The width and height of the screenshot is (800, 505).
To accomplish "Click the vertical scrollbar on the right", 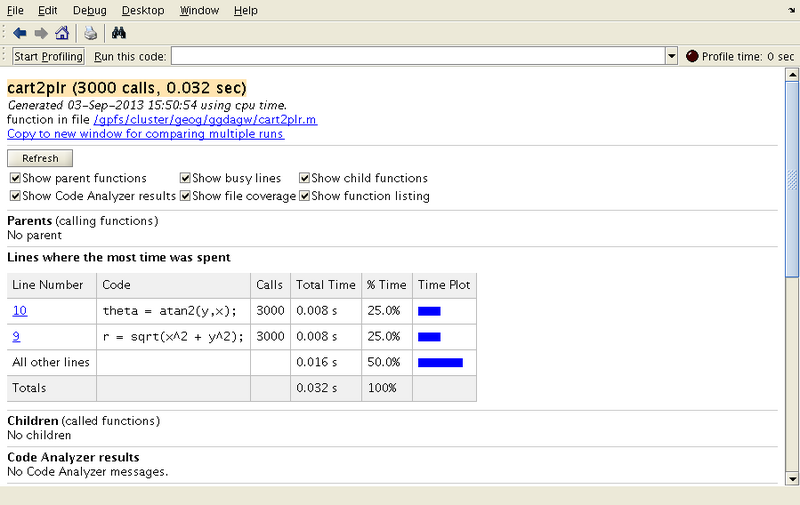I will tap(792, 200).
